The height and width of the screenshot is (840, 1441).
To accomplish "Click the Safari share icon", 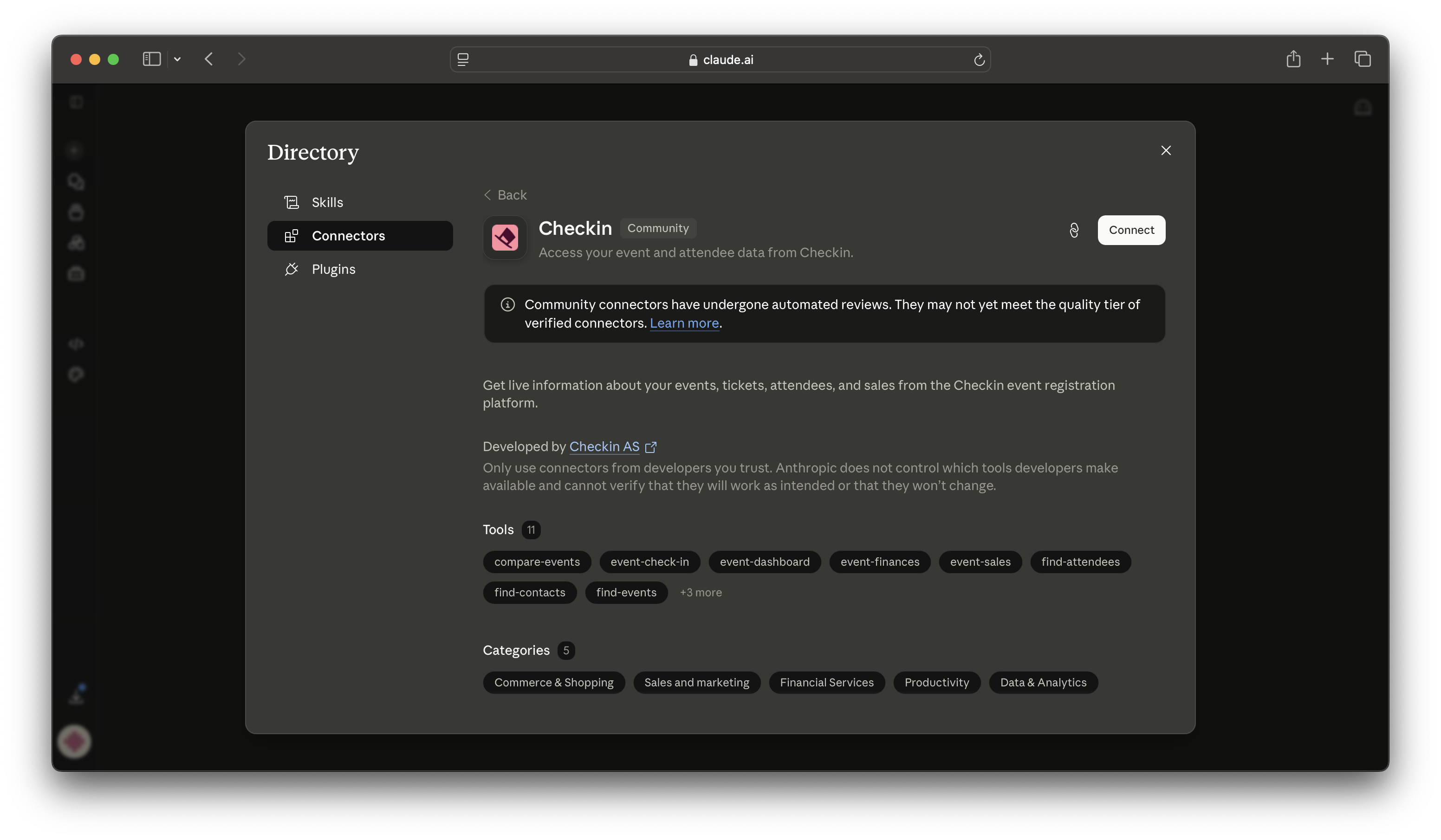I will (x=1293, y=59).
